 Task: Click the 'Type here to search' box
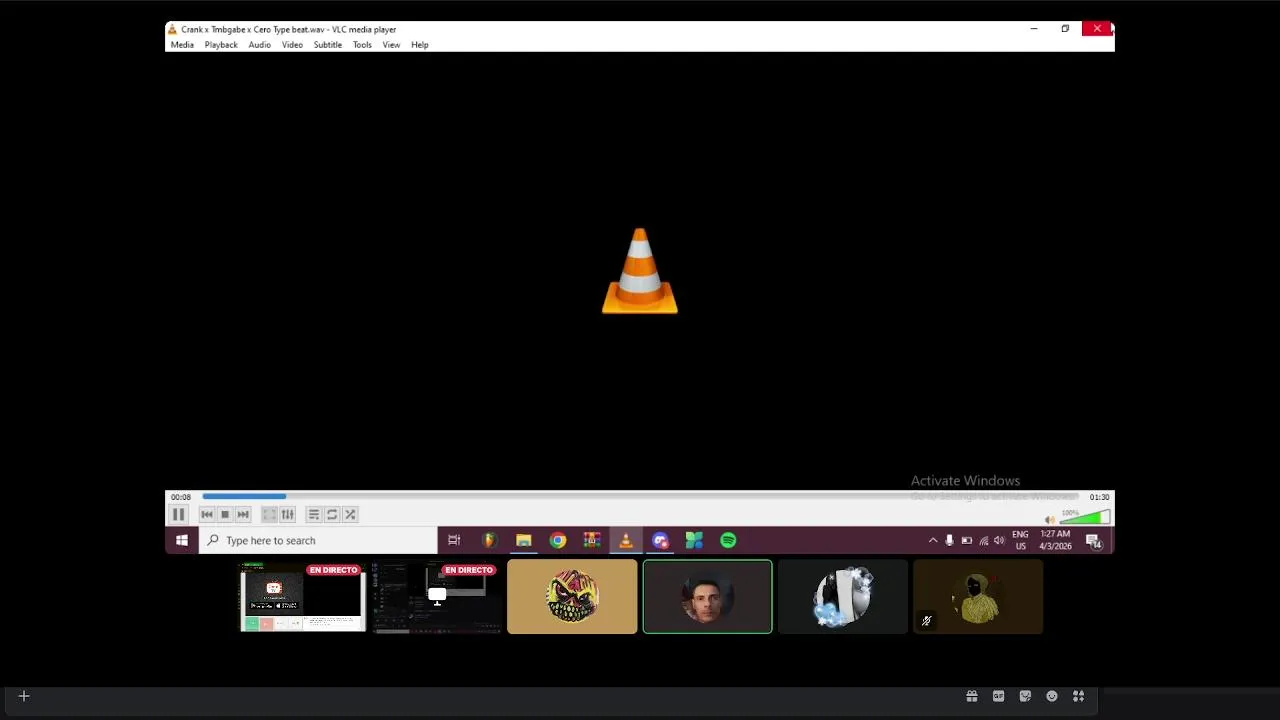318,541
